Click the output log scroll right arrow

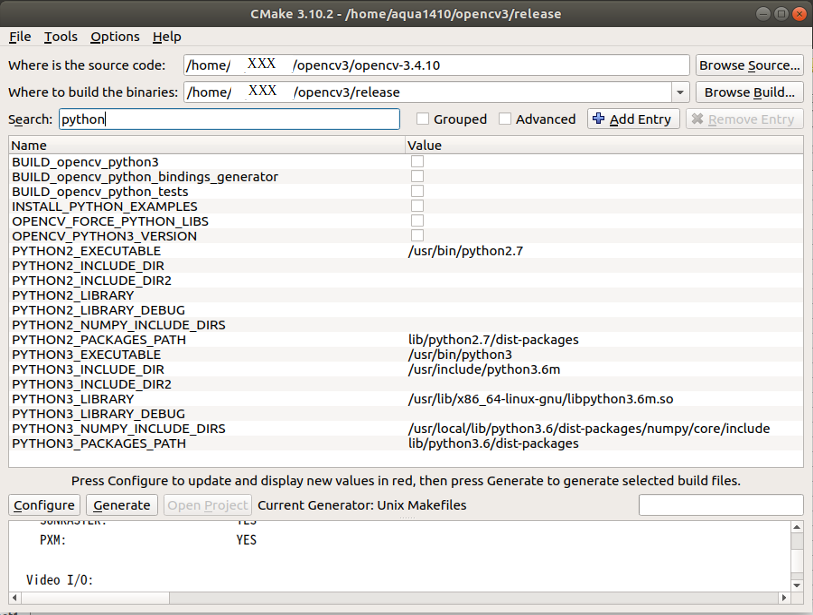(x=784, y=598)
